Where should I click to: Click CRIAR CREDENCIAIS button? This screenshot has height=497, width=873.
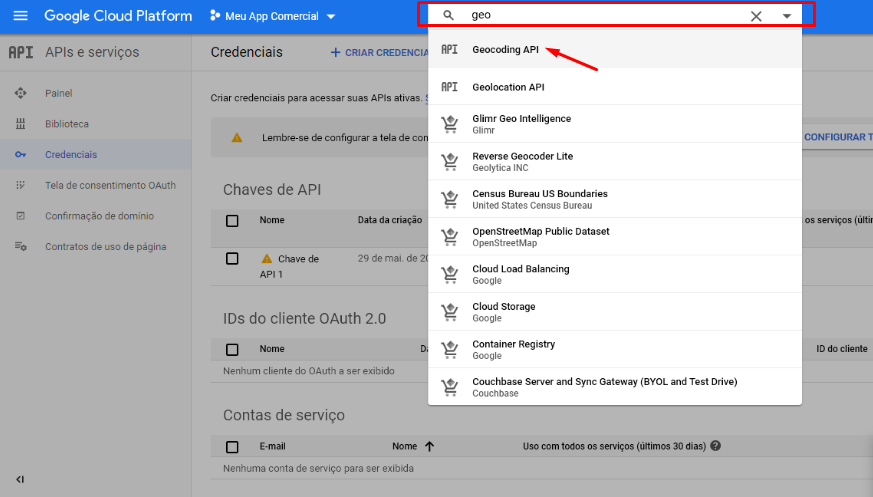[380, 52]
